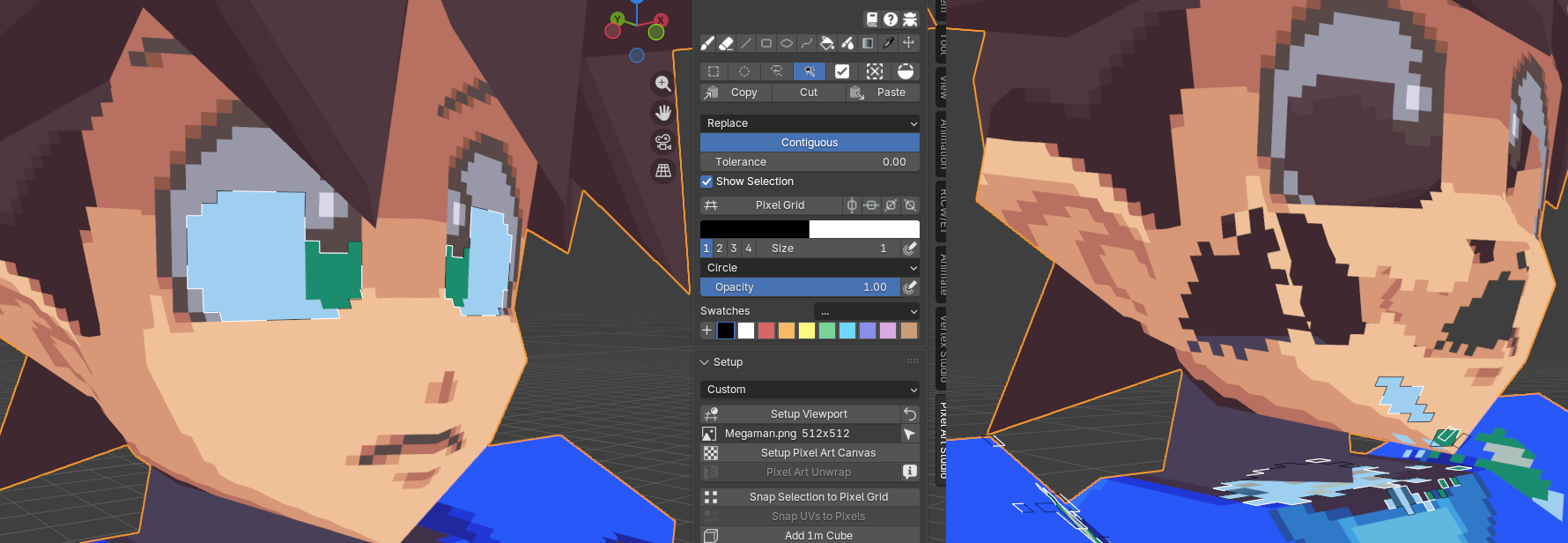This screenshot has width=1568, height=543.
Task: Choose the lasso selection tool
Action: coord(777,71)
